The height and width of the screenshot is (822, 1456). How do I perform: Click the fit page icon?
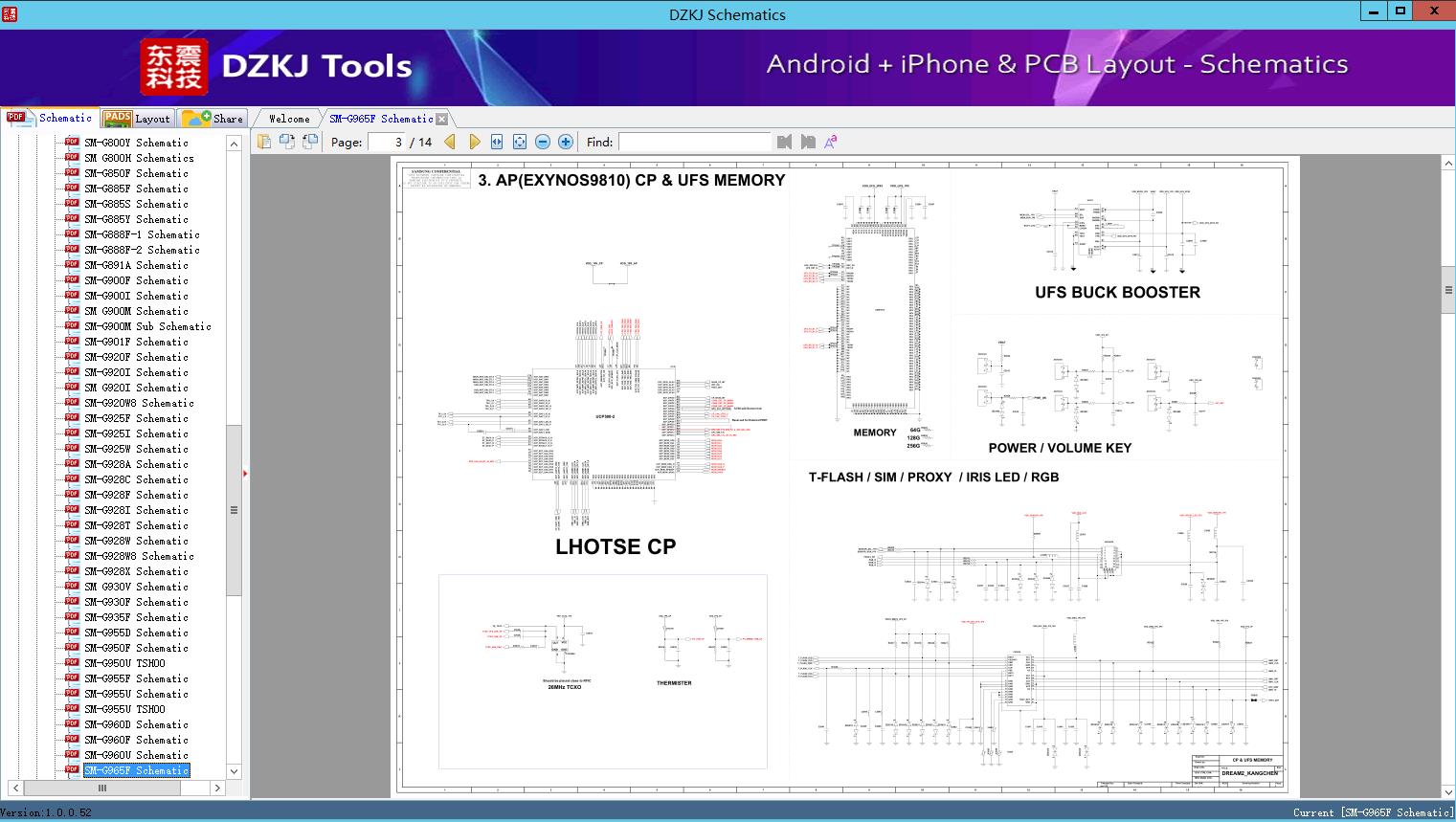pos(520,142)
